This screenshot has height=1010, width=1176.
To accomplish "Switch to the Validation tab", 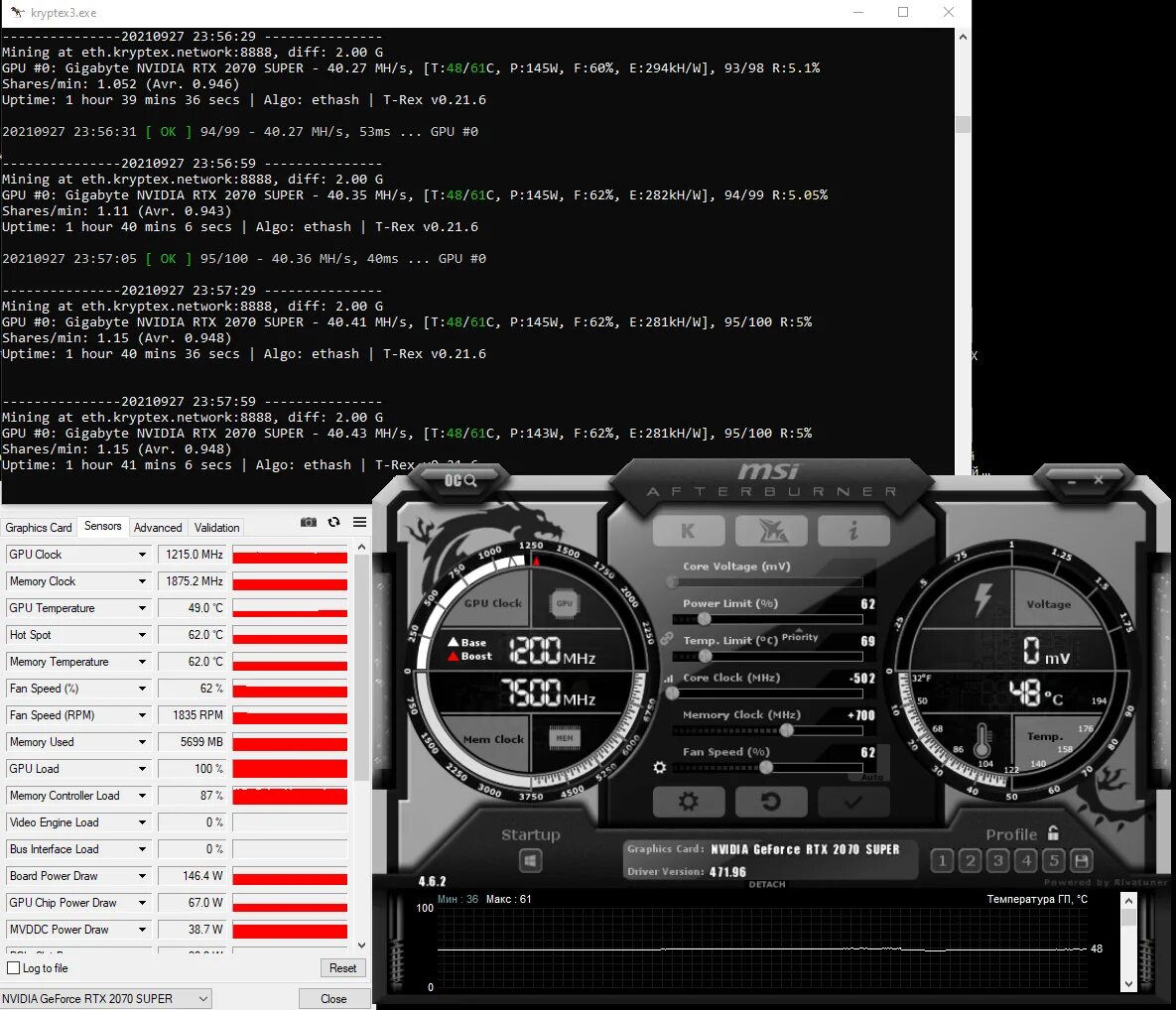I will click(216, 528).
